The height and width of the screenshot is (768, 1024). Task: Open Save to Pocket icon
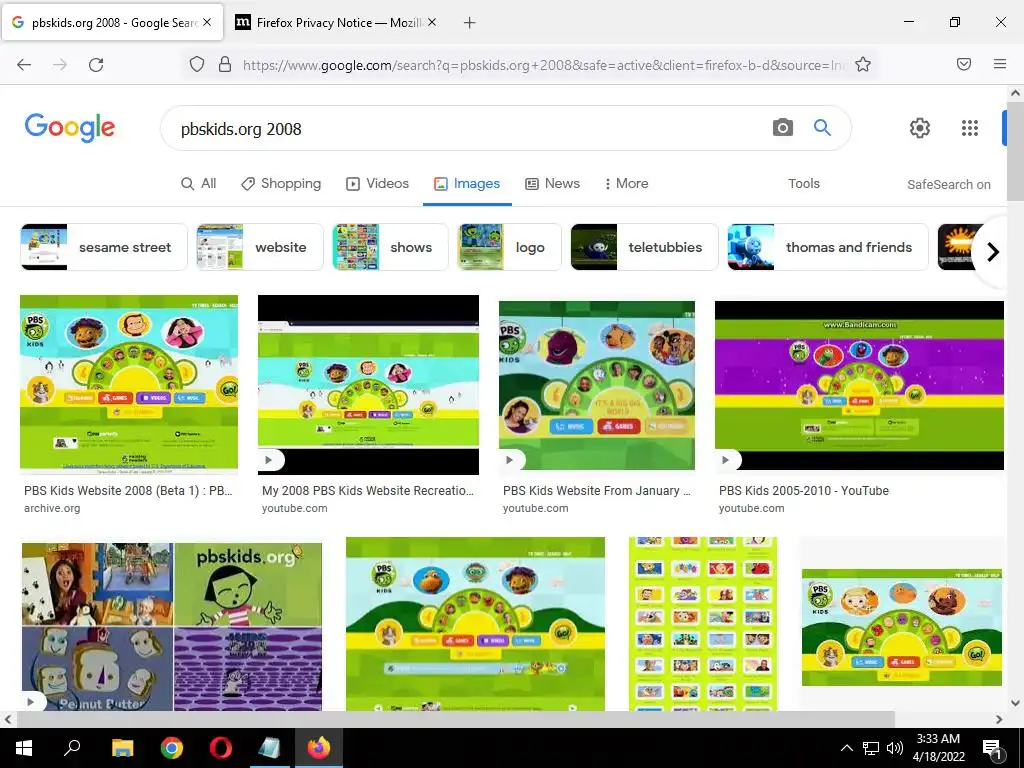coord(964,64)
